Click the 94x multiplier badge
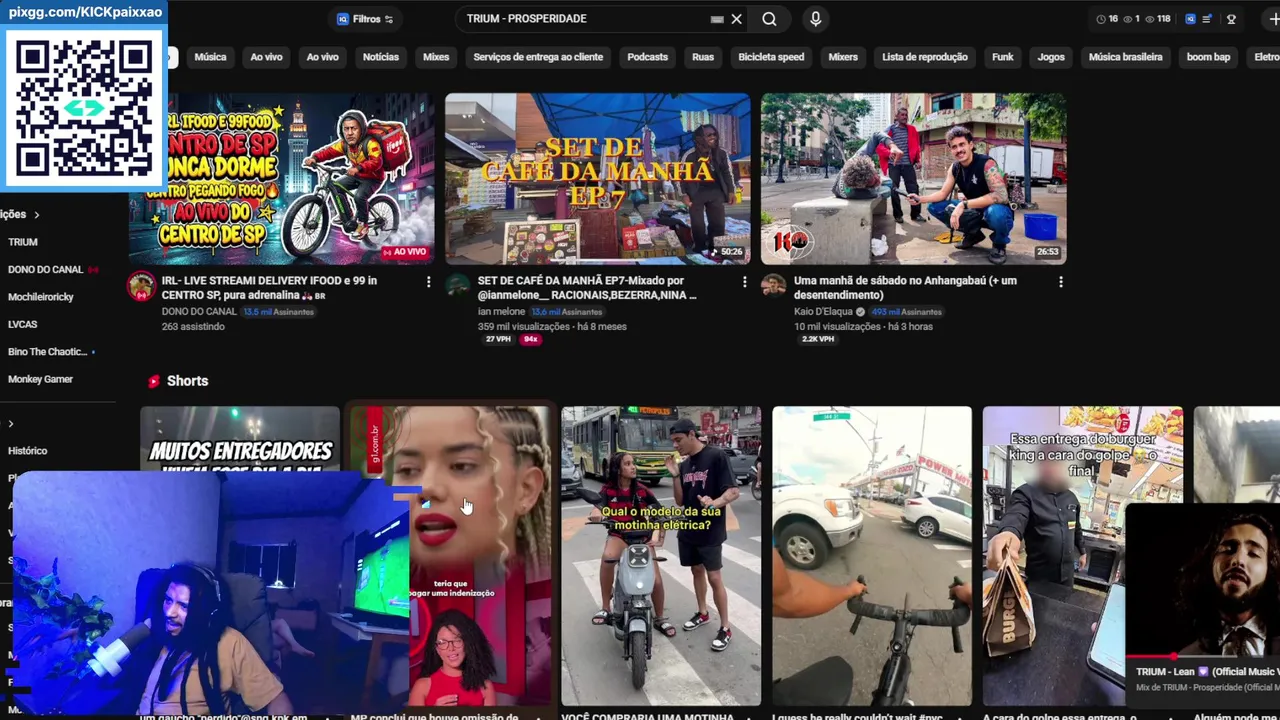1280x720 pixels. pyautogui.click(x=530, y=339)
